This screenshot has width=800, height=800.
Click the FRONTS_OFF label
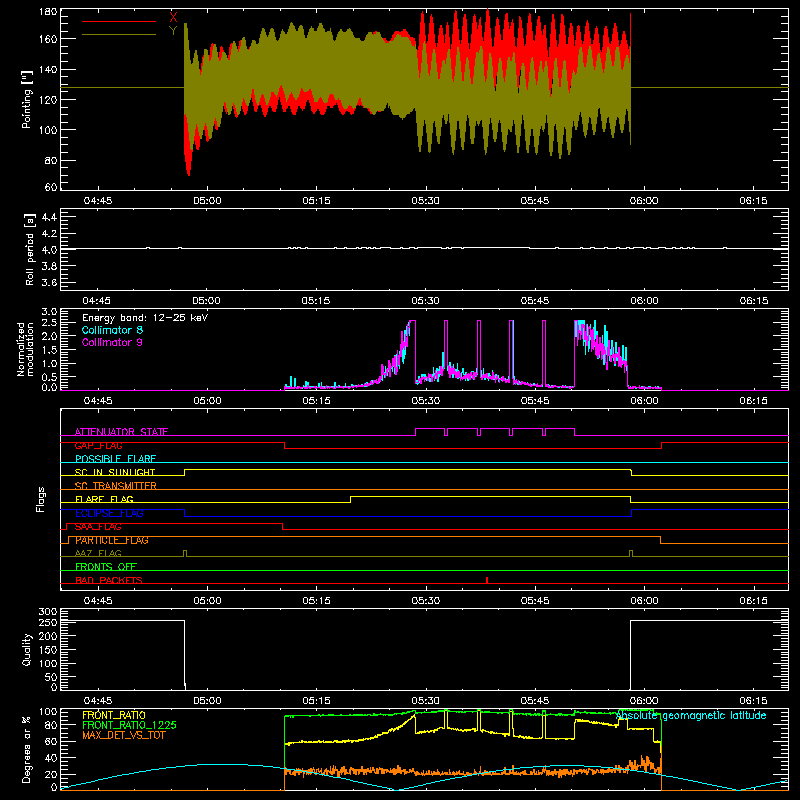tap(106, 567)
